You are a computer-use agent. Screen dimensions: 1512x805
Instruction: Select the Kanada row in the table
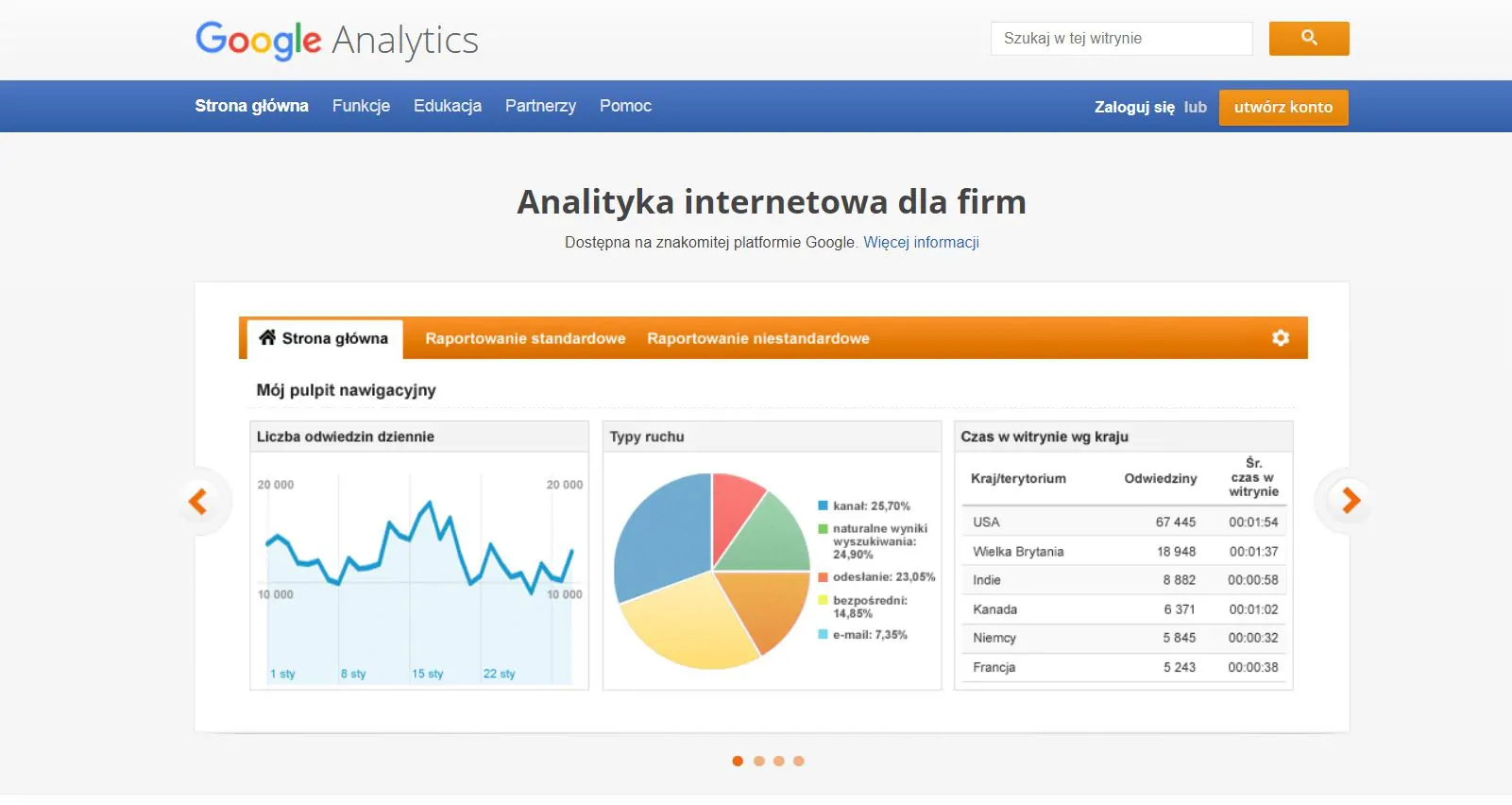click(1124, 609)
